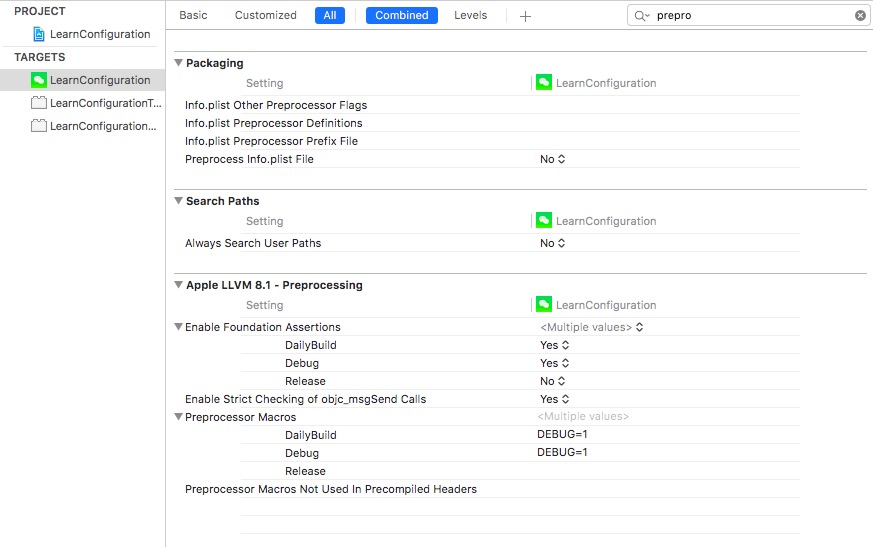Click Preprocessor Macros Multiple values field
The width and height of the screenshot is (873, 547).
583,417
